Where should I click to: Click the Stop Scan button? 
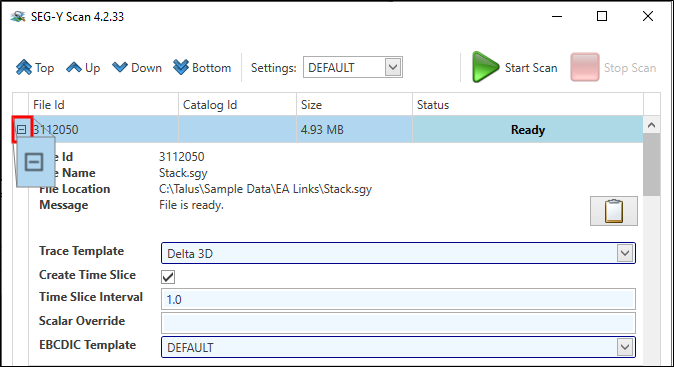pyautogui.click(x=613, y=67)
